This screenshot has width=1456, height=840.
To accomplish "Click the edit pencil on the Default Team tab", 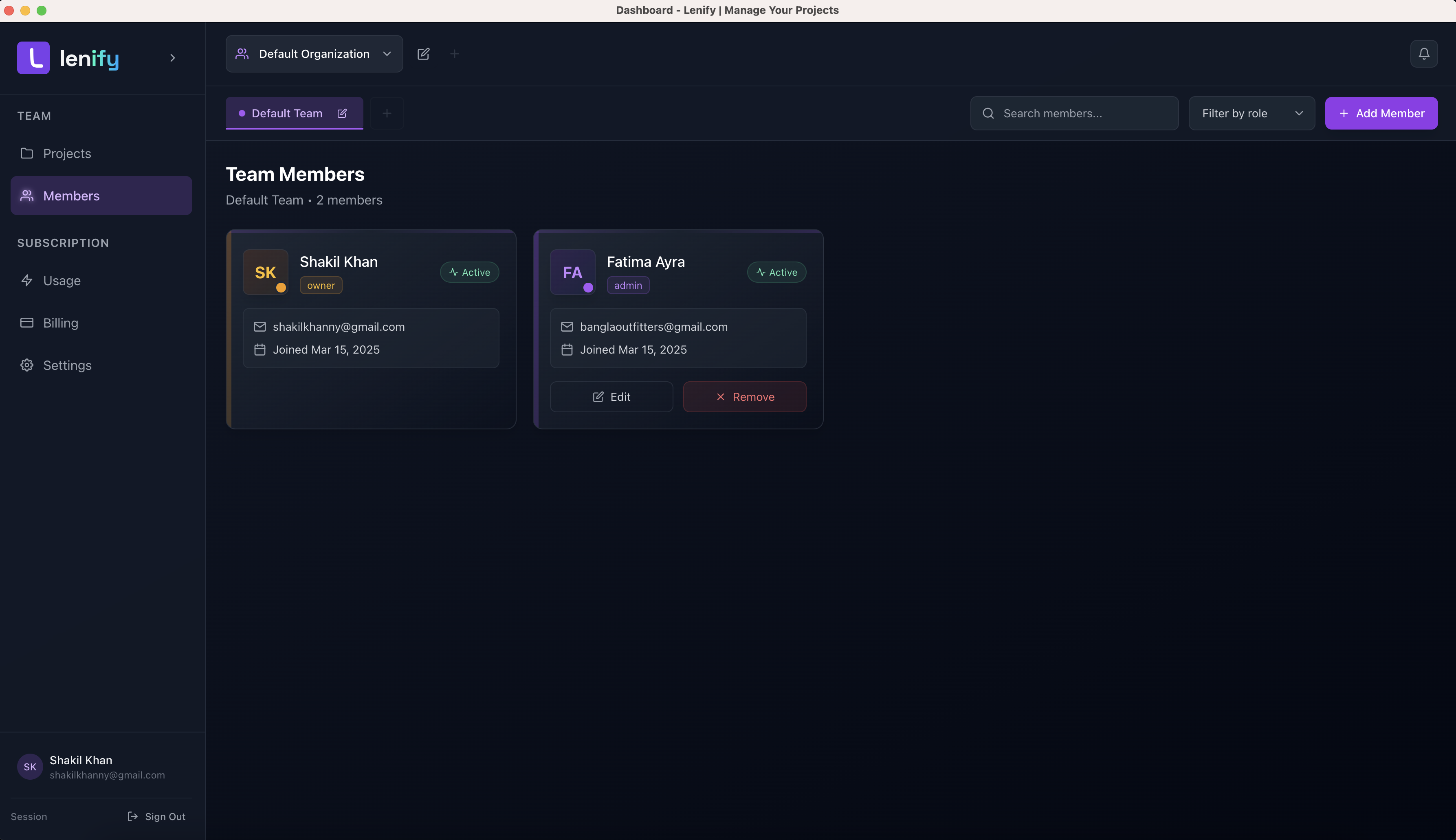I will 342,113.
